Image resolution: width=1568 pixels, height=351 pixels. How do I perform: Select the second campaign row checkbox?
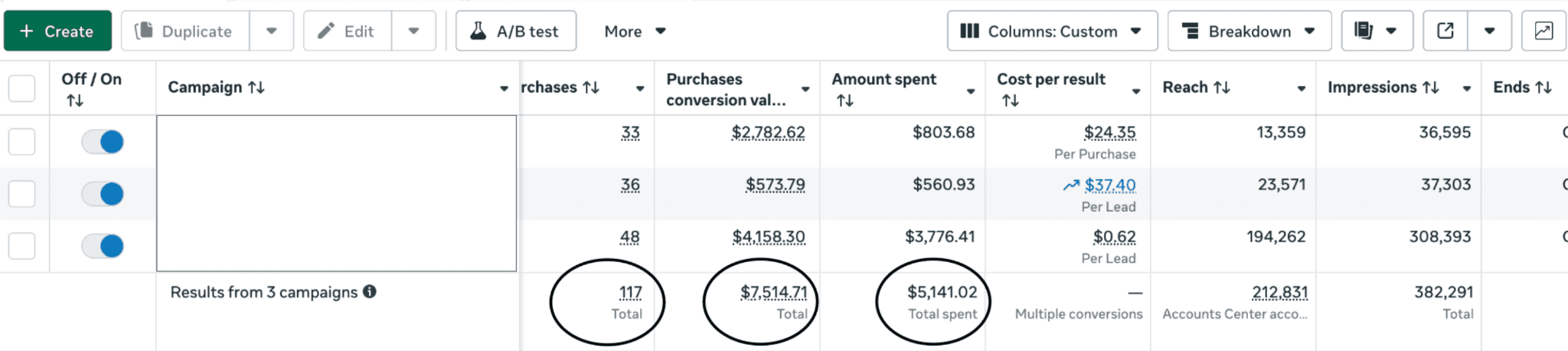click(x=21, y=194)
